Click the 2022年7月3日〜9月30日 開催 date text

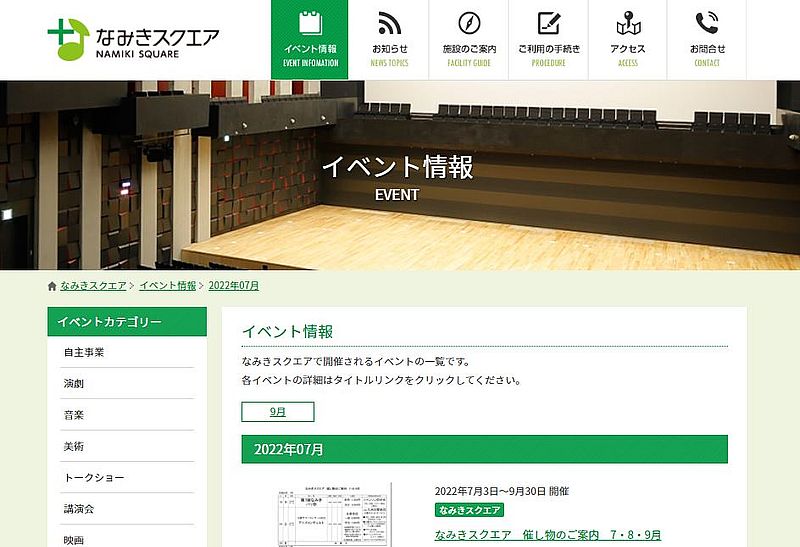(502, 491)
